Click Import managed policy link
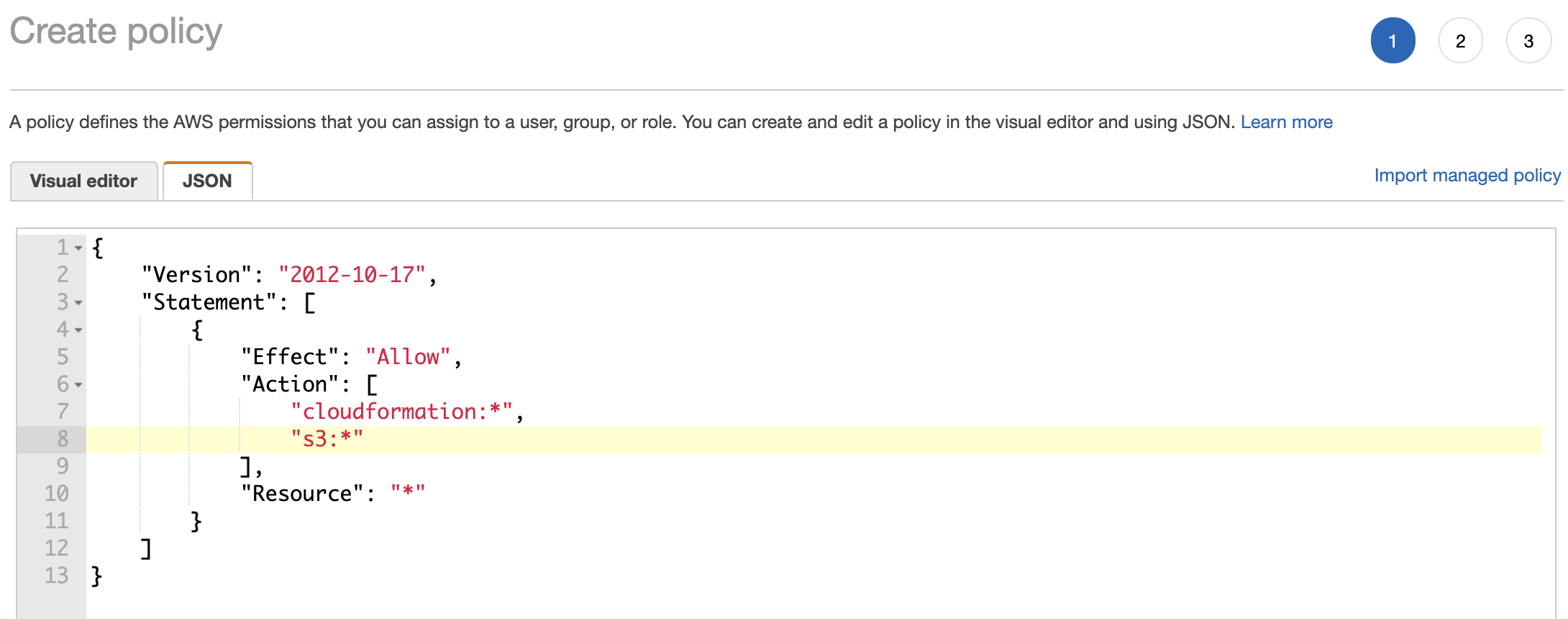Viewport: 1568px width, 619px height. pos(1467,176)
